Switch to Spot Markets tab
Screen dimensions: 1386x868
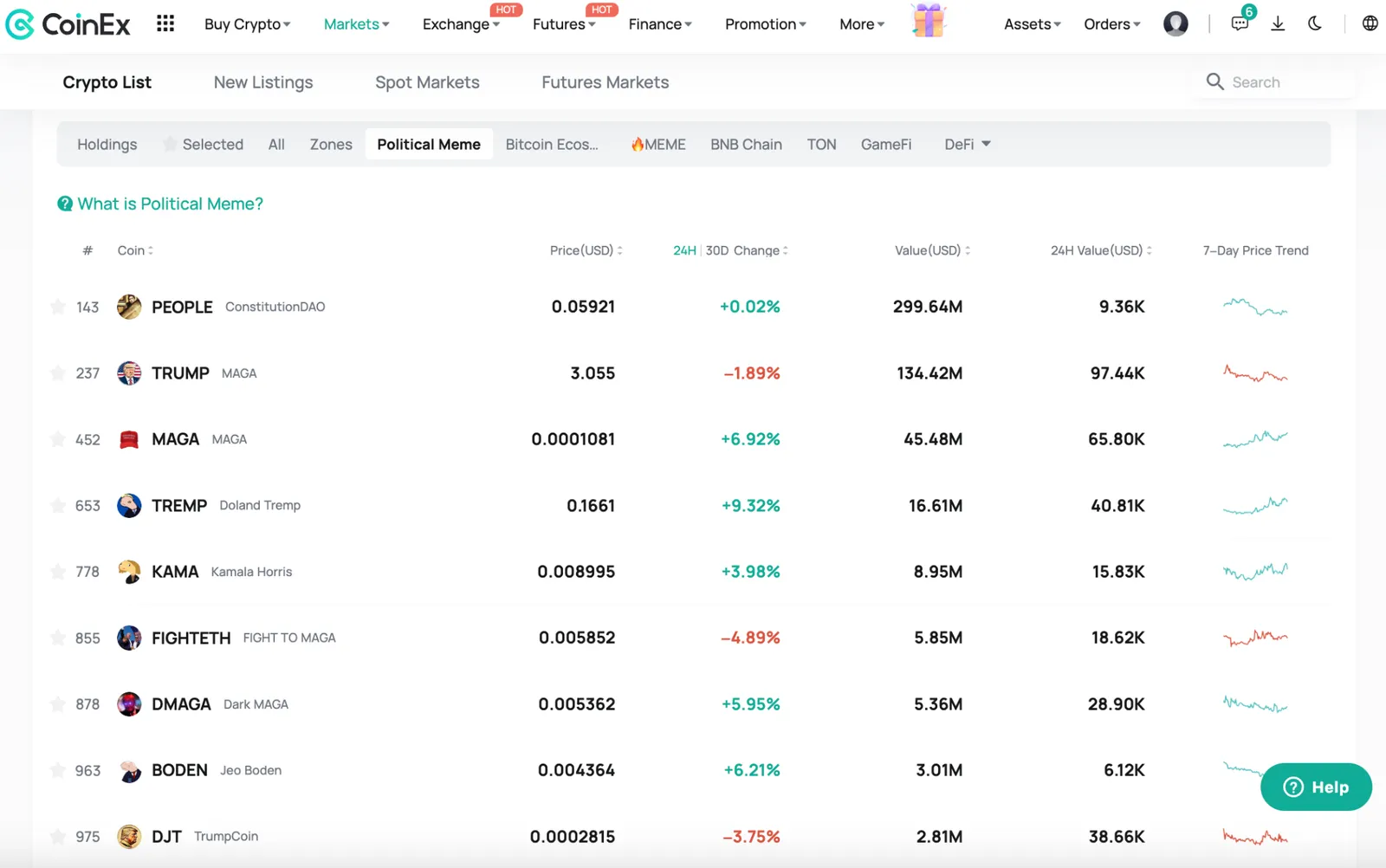coord(427,82)
